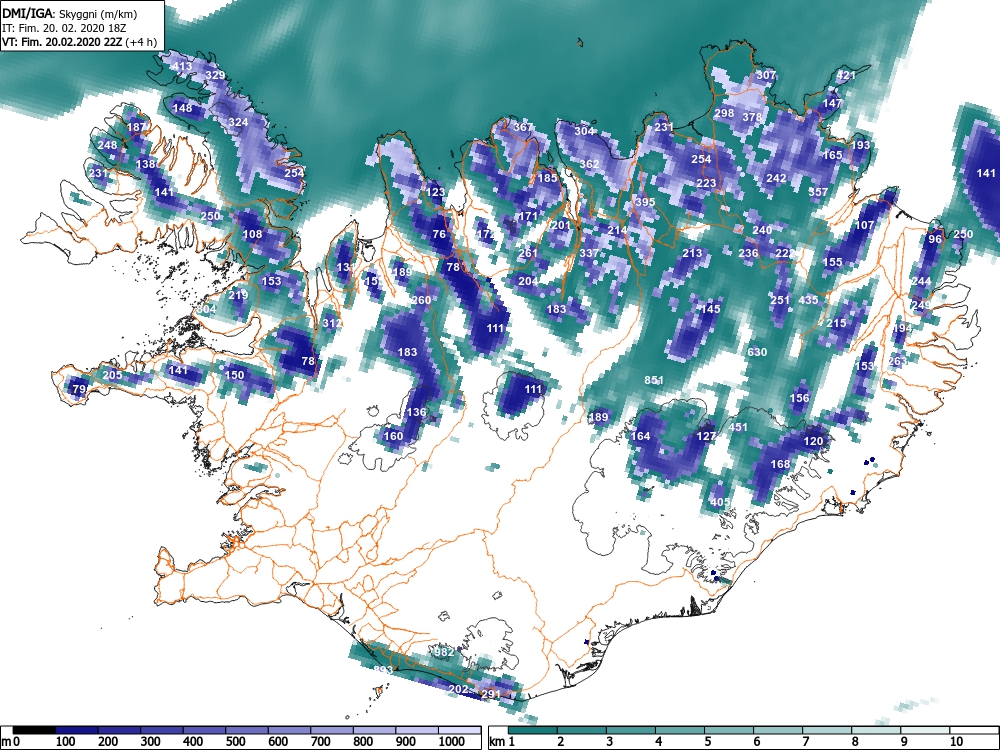The width and height of the screenshot is (1000, 750).
Task: Click the visibility value 260 on the map
Action: [421, 300]
